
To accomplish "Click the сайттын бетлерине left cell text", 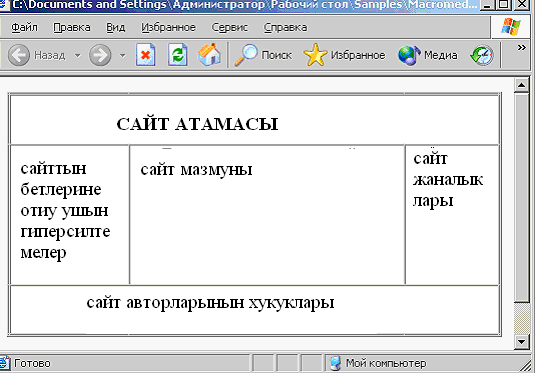I will [x=65, y=211].
